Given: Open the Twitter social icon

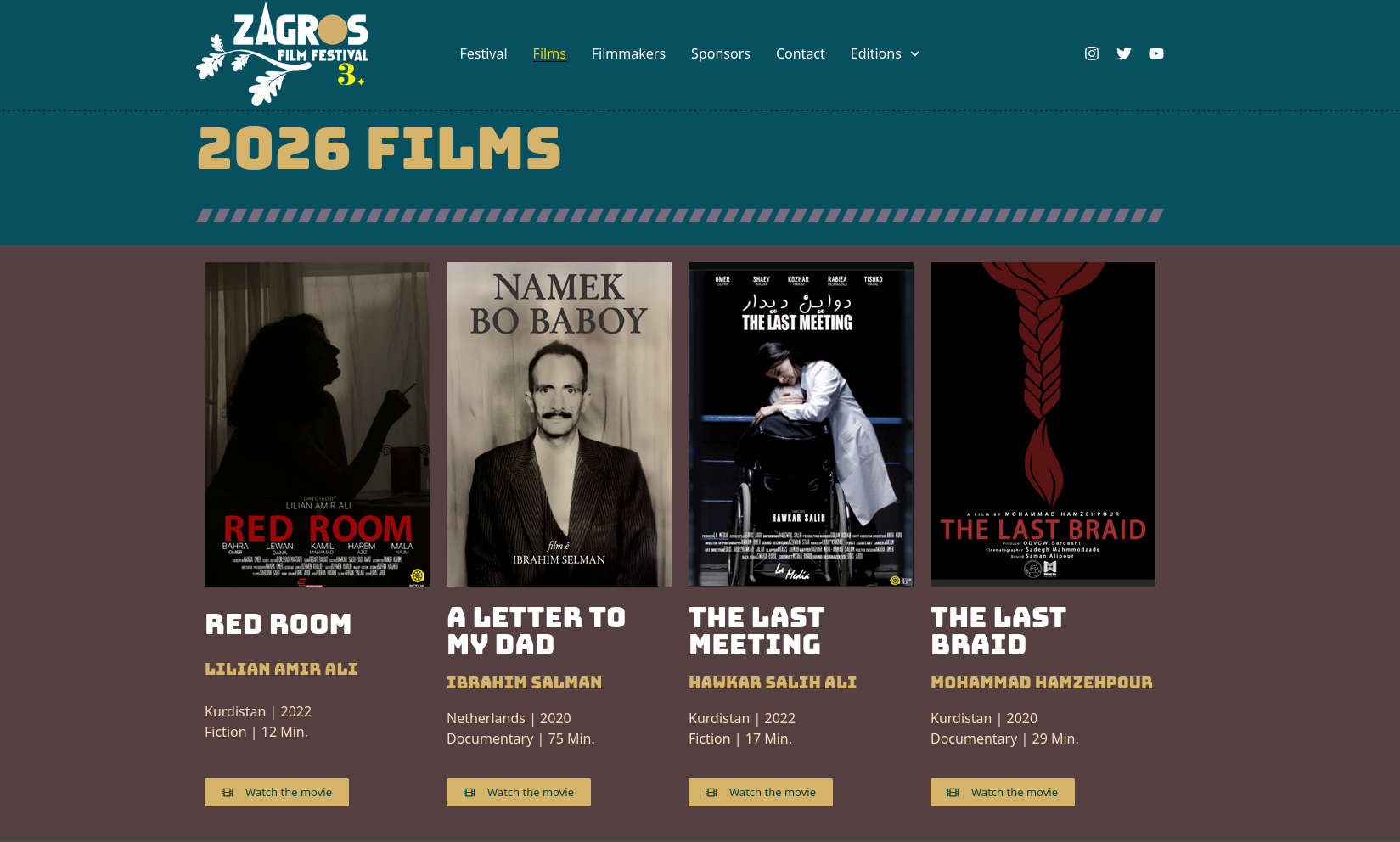Looking at the screenshot, I should tap(1124, 53).
